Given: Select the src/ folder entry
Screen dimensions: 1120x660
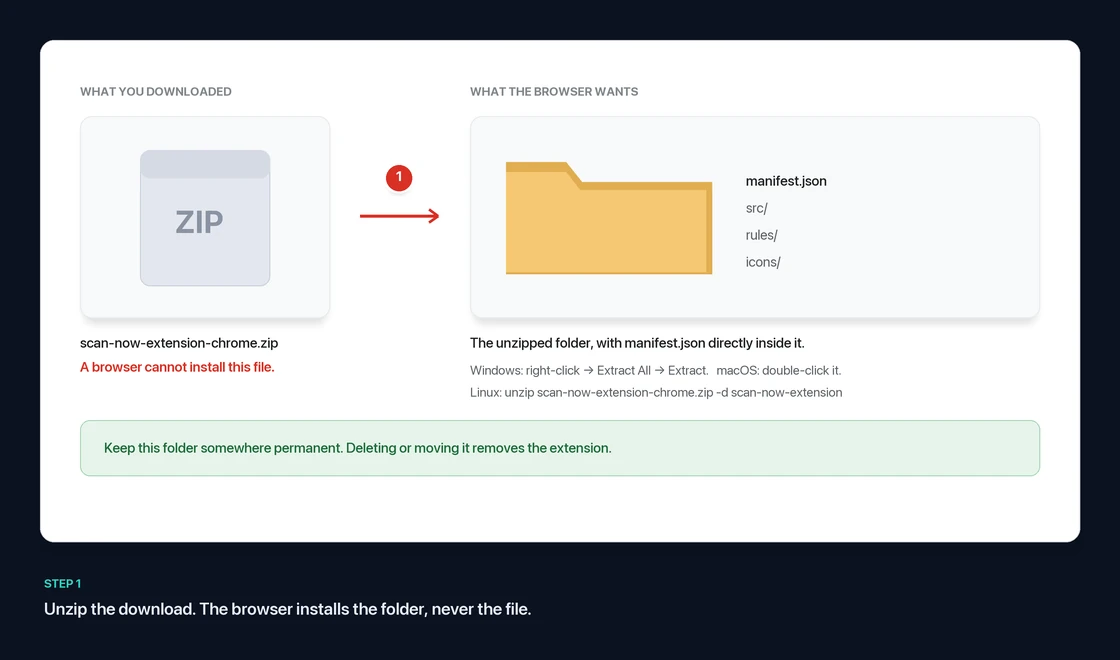Looking at the screenshot, I should tap(756, 209).
